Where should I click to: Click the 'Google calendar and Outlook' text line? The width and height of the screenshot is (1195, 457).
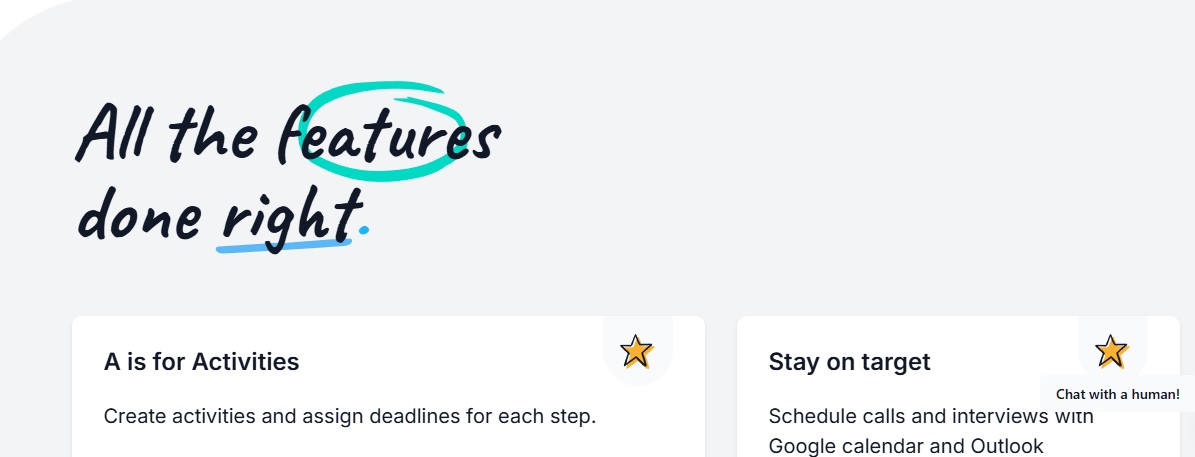pyautogui.click(x=905, y=446)
